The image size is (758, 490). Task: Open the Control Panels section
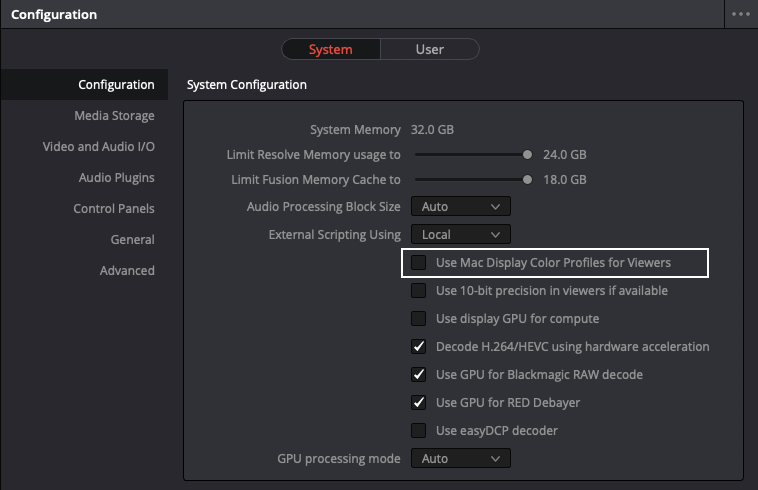click(x=114, y=208)
